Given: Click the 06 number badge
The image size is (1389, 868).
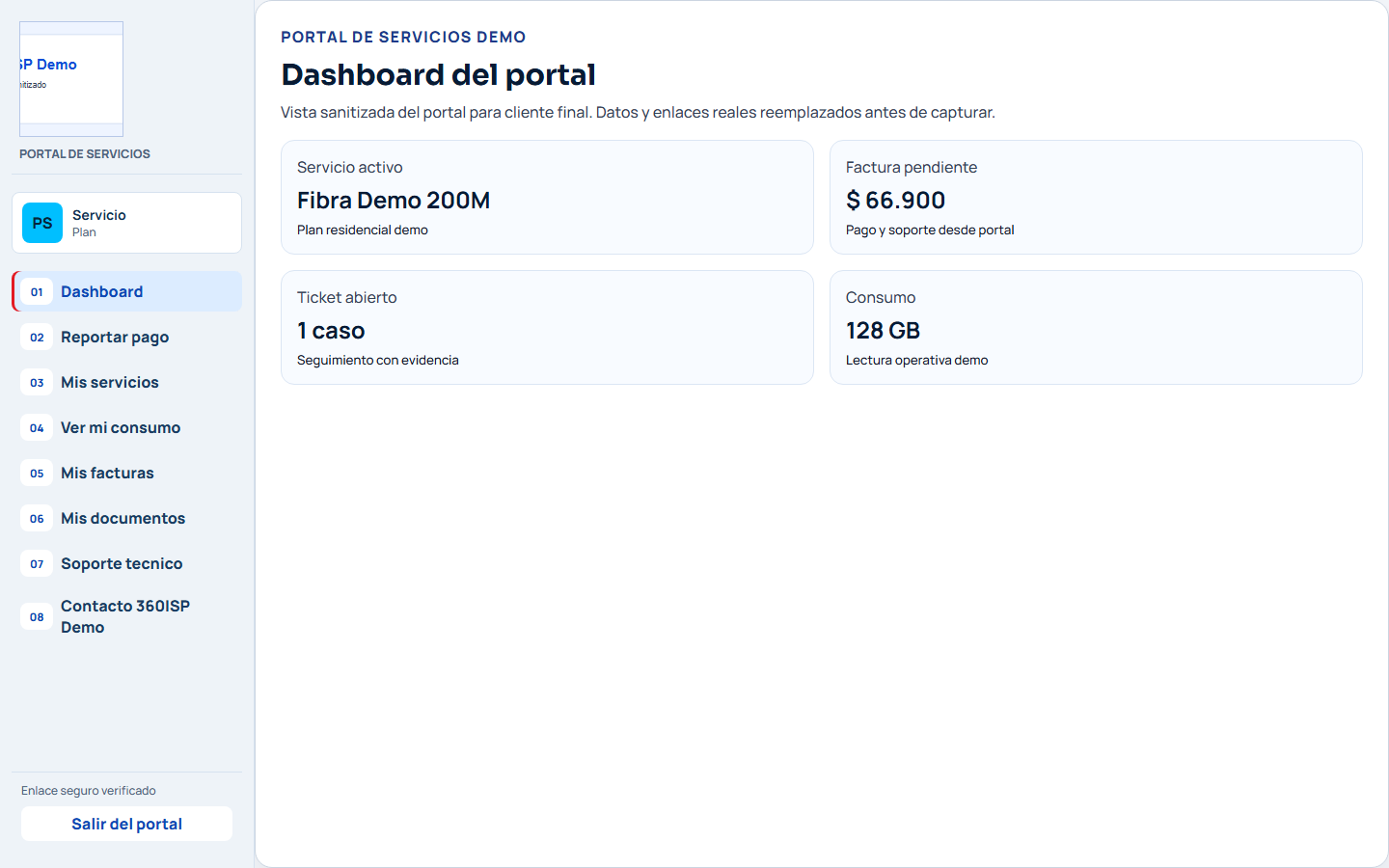Looking at the screenshot, I should (37, 519).
